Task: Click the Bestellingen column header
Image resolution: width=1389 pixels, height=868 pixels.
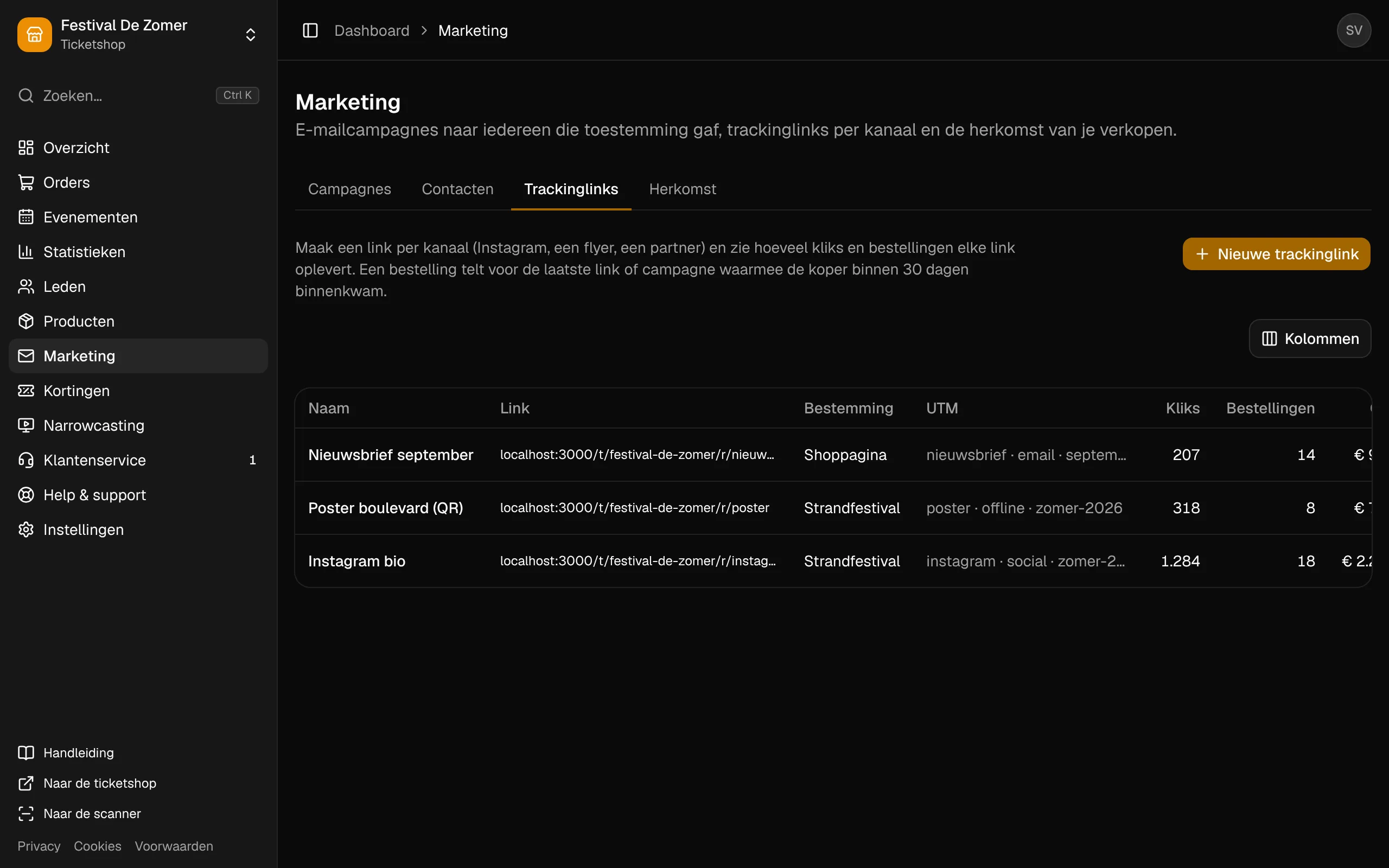Action: coord(1270,408)
